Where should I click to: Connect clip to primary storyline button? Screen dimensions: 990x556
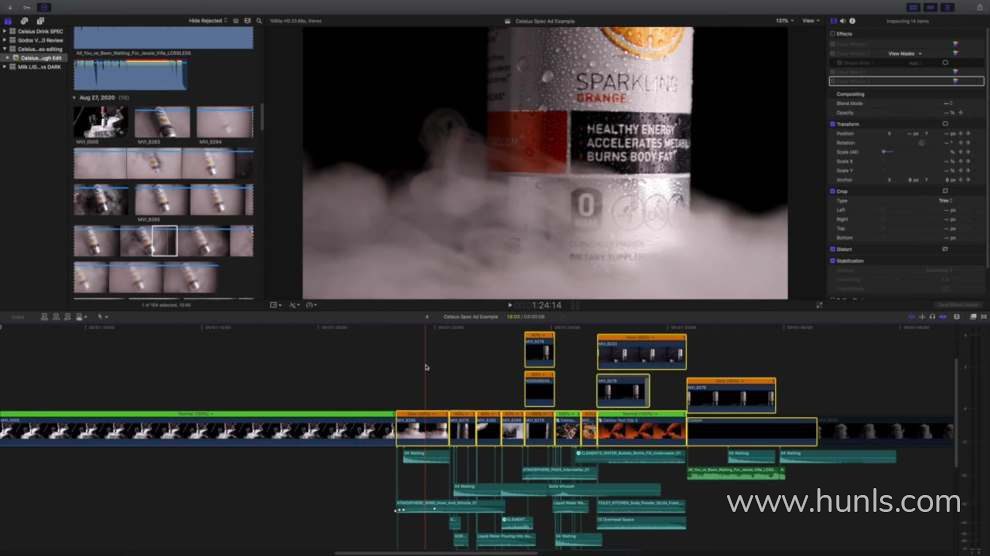(44, 317)
